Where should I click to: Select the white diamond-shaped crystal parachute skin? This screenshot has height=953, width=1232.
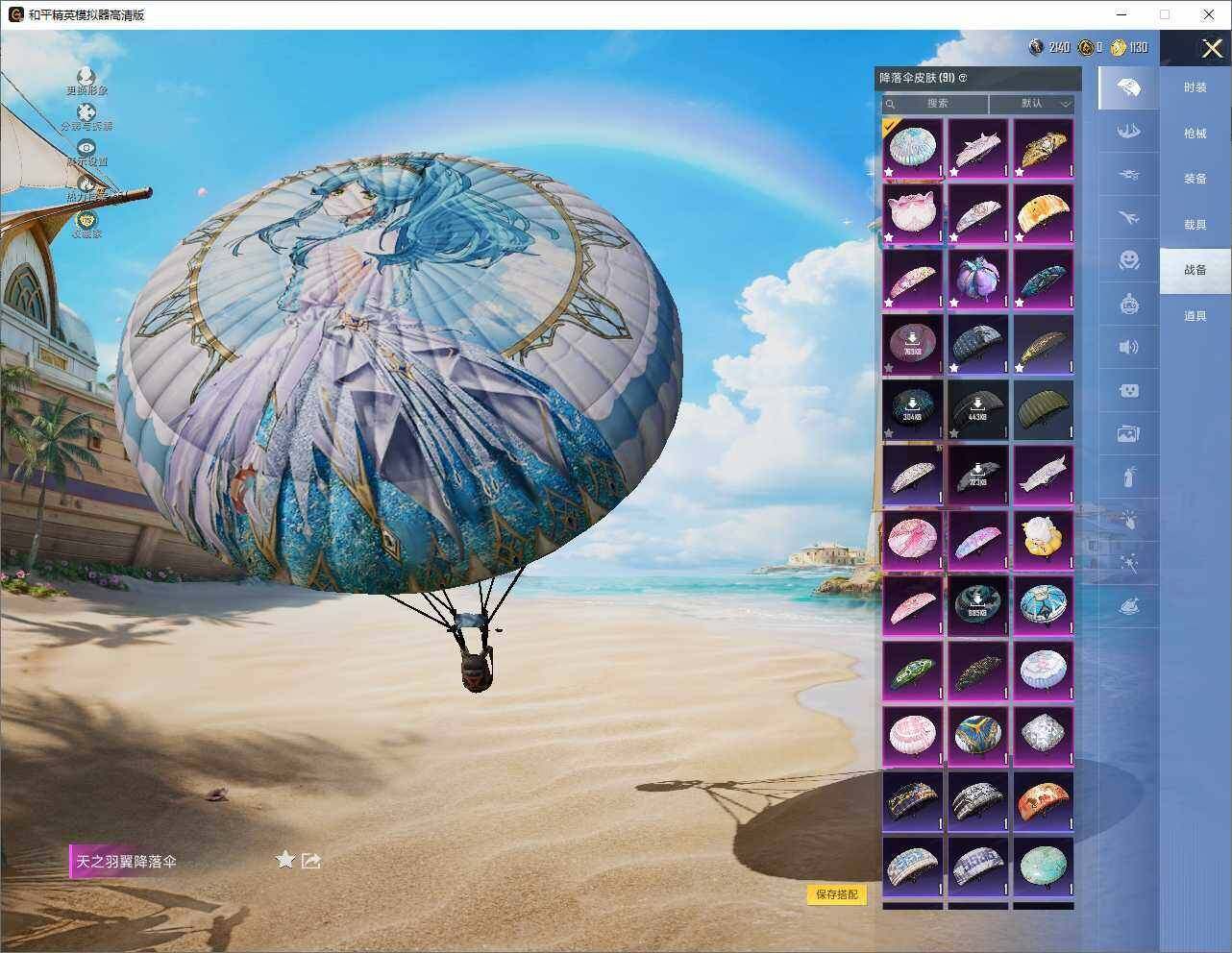1043,736
